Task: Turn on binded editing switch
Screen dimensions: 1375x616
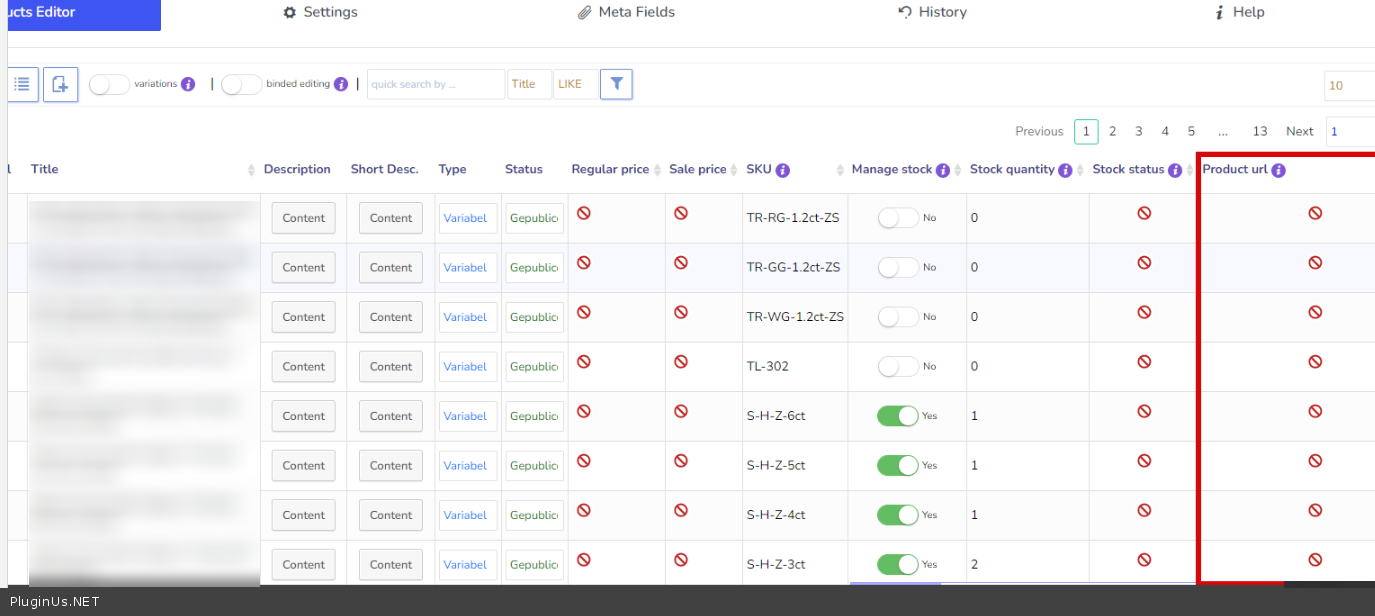Action: [241, 85]
